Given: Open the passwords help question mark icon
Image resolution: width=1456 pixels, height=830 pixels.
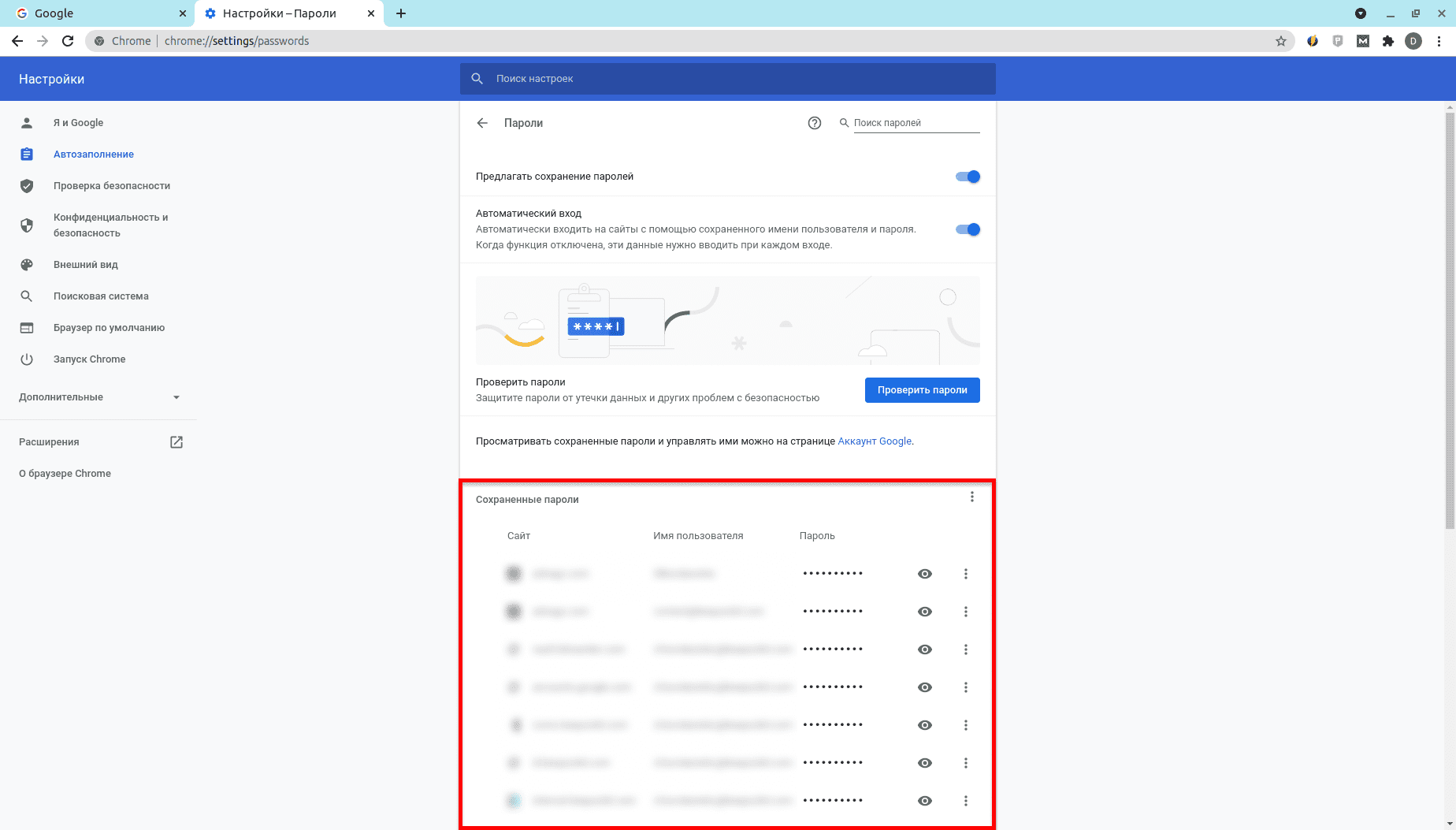Looking at the screenshot, I should tap(815, 123).
